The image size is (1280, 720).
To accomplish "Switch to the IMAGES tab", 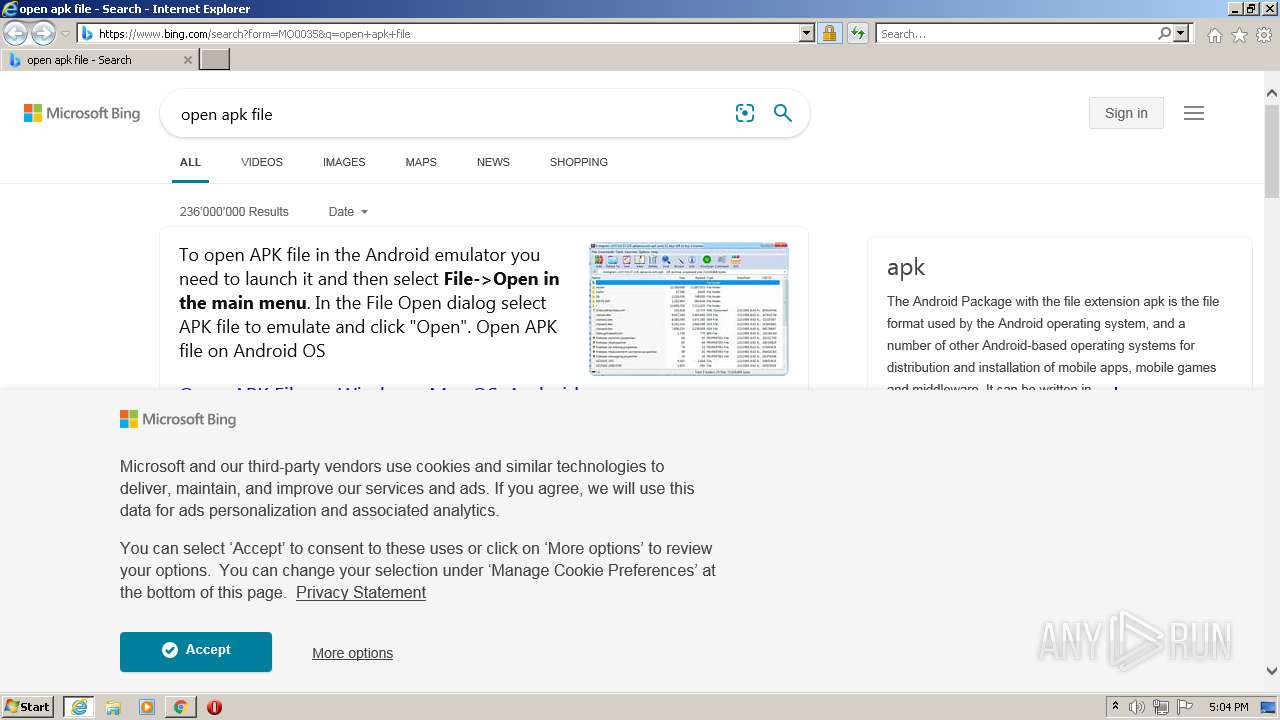I will point(344,162).
